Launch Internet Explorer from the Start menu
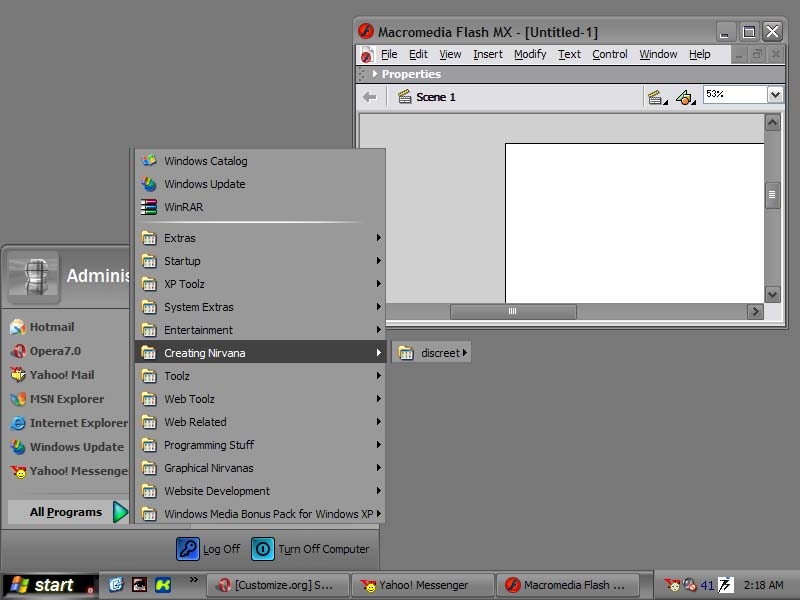The width and height of the screenshot is (800, 600). 66,423
